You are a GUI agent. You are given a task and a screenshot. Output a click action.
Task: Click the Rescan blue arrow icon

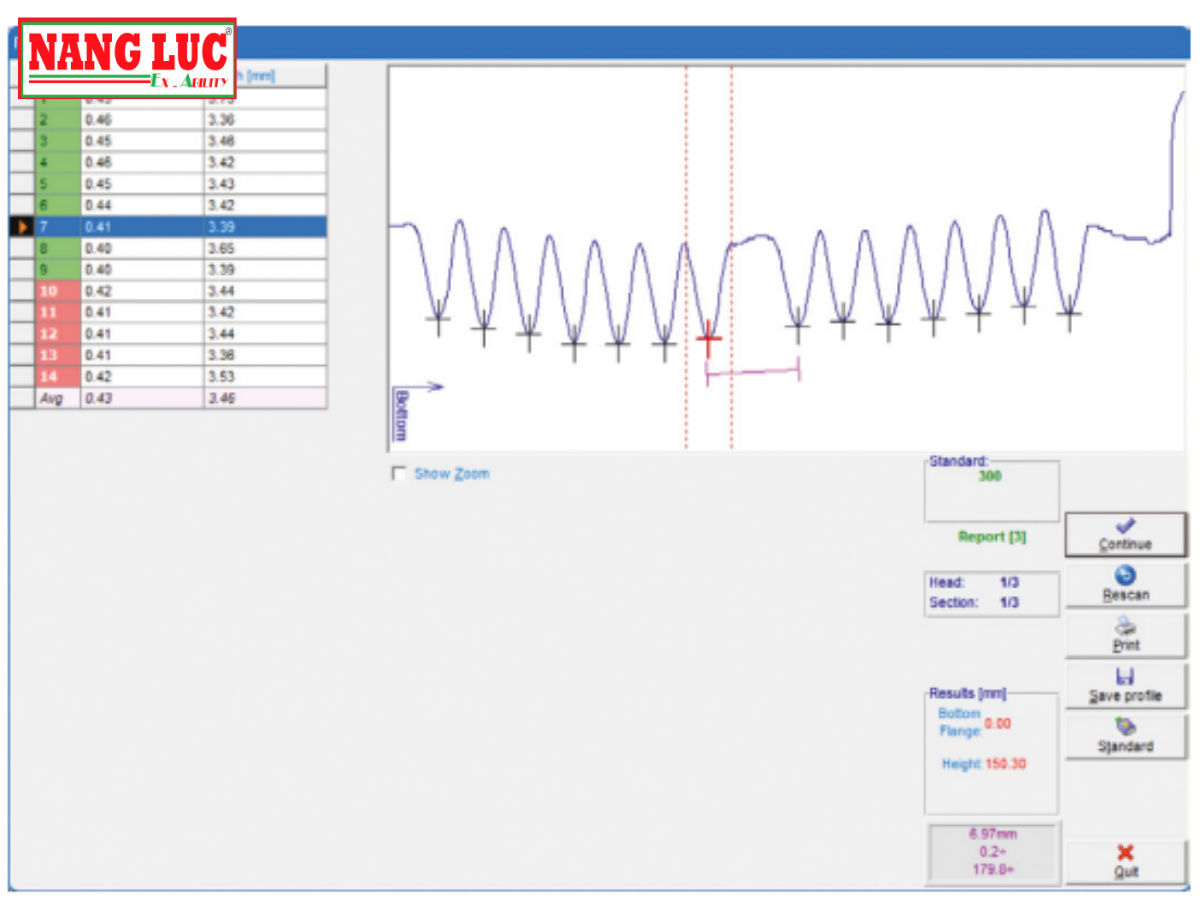tap(1125, 576)
